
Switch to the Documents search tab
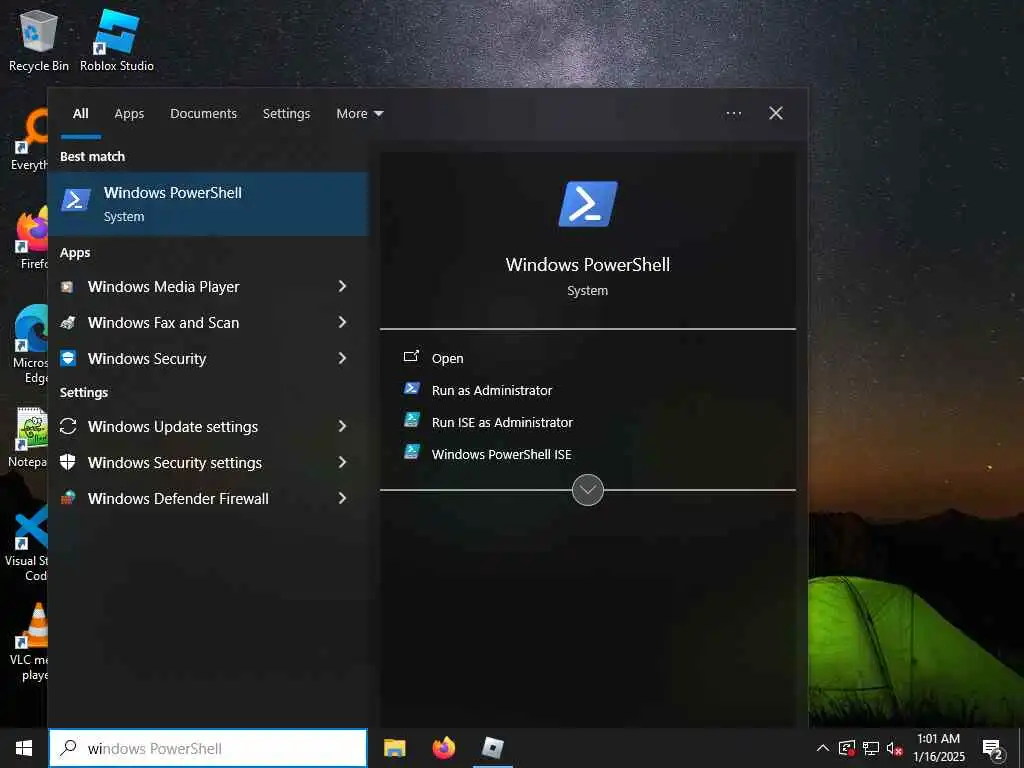pyautogui.click(x=204, y=114)
